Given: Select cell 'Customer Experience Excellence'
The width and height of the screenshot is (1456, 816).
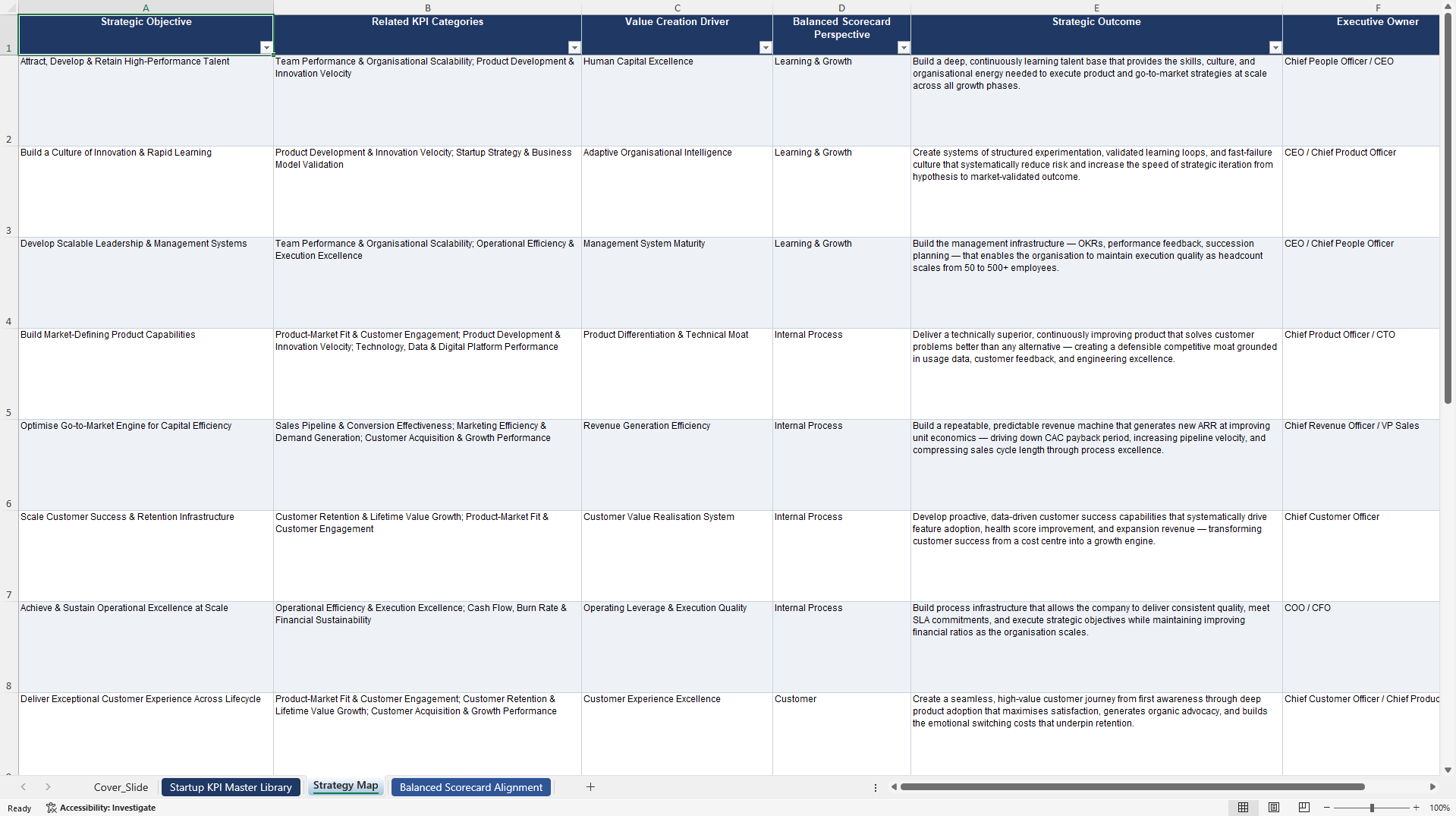Looking at the screenshot, I should (677, 733).
